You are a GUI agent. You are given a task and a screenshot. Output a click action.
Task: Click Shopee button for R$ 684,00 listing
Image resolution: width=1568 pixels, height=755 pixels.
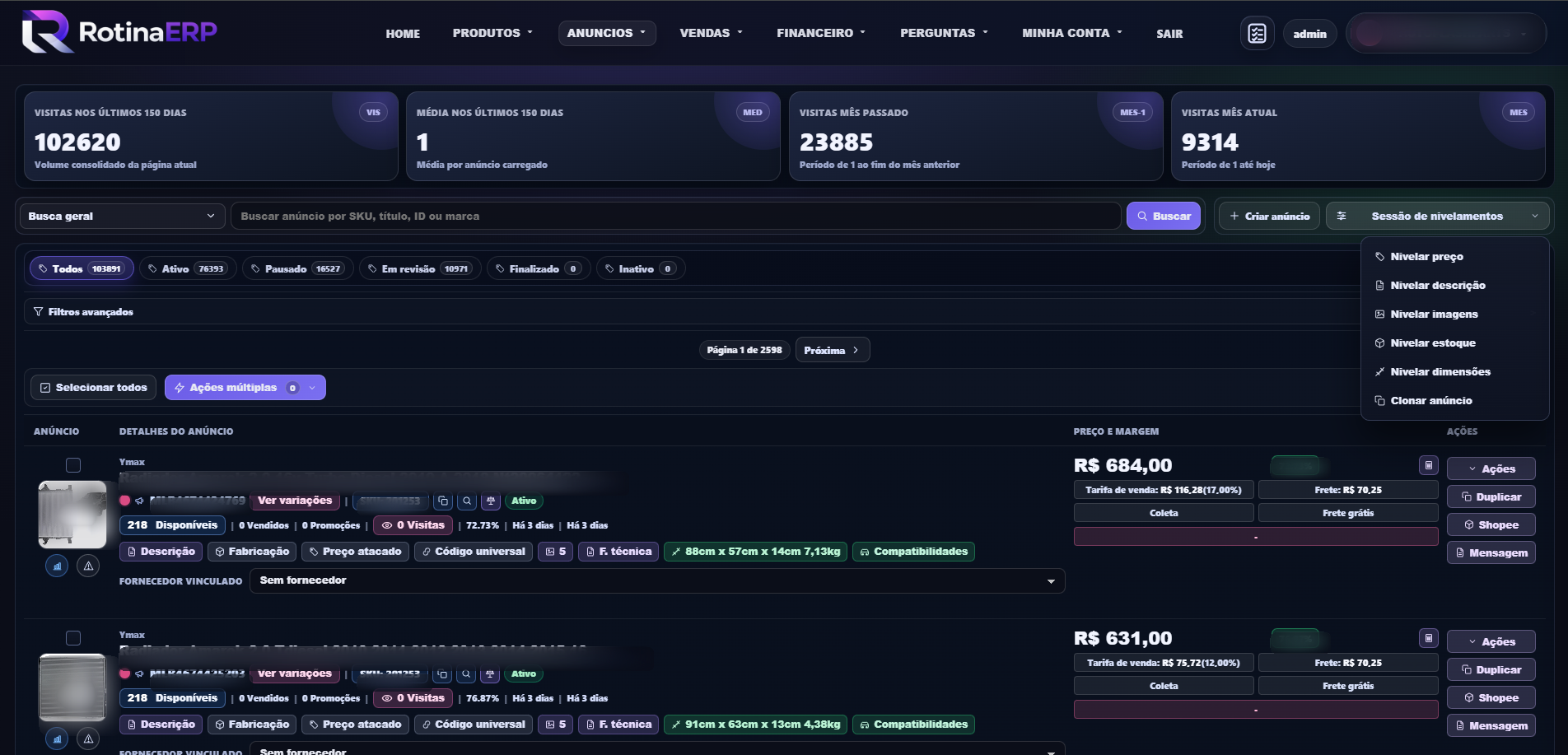1491,524
